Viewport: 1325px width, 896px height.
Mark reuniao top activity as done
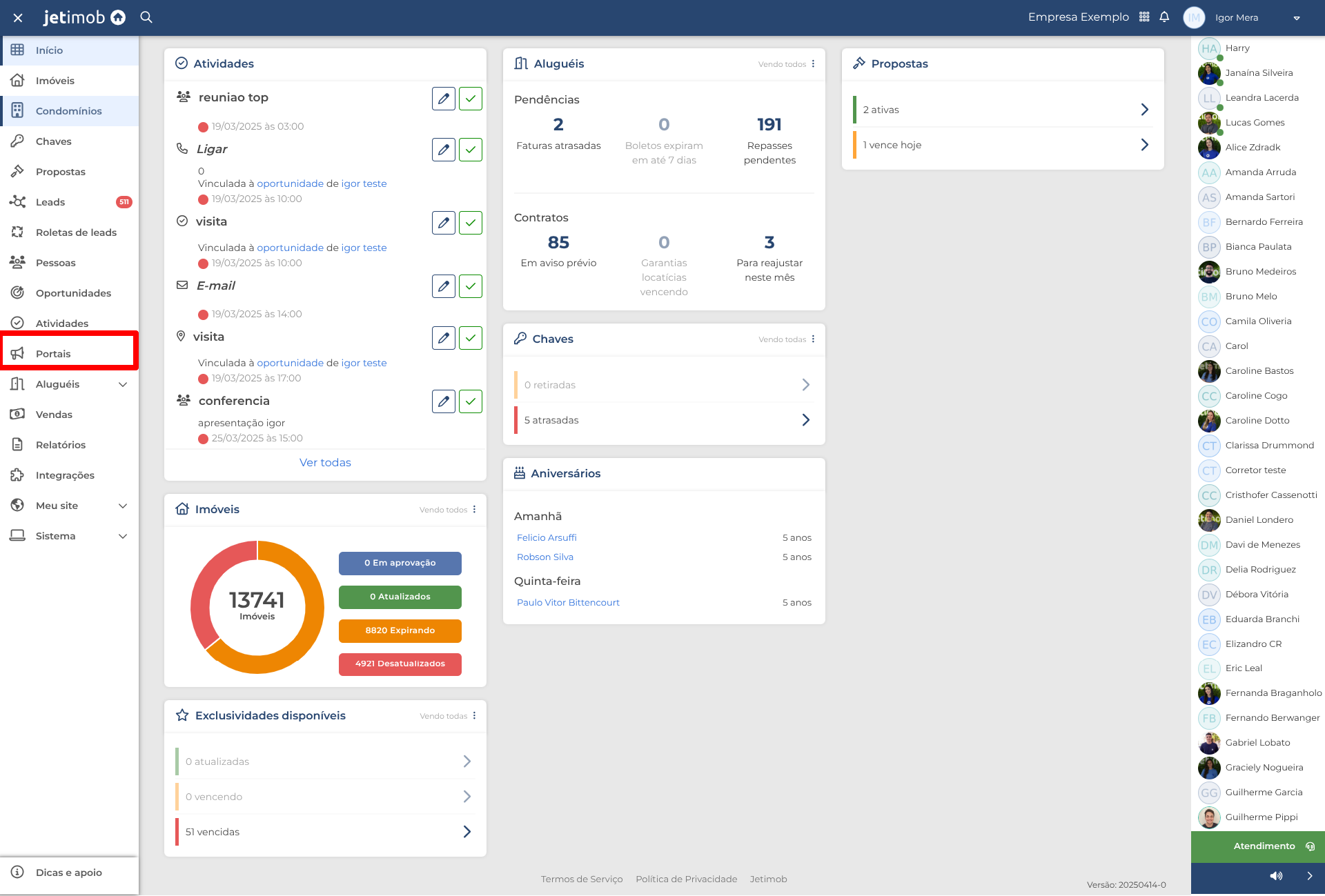click(x=471, y=99)
